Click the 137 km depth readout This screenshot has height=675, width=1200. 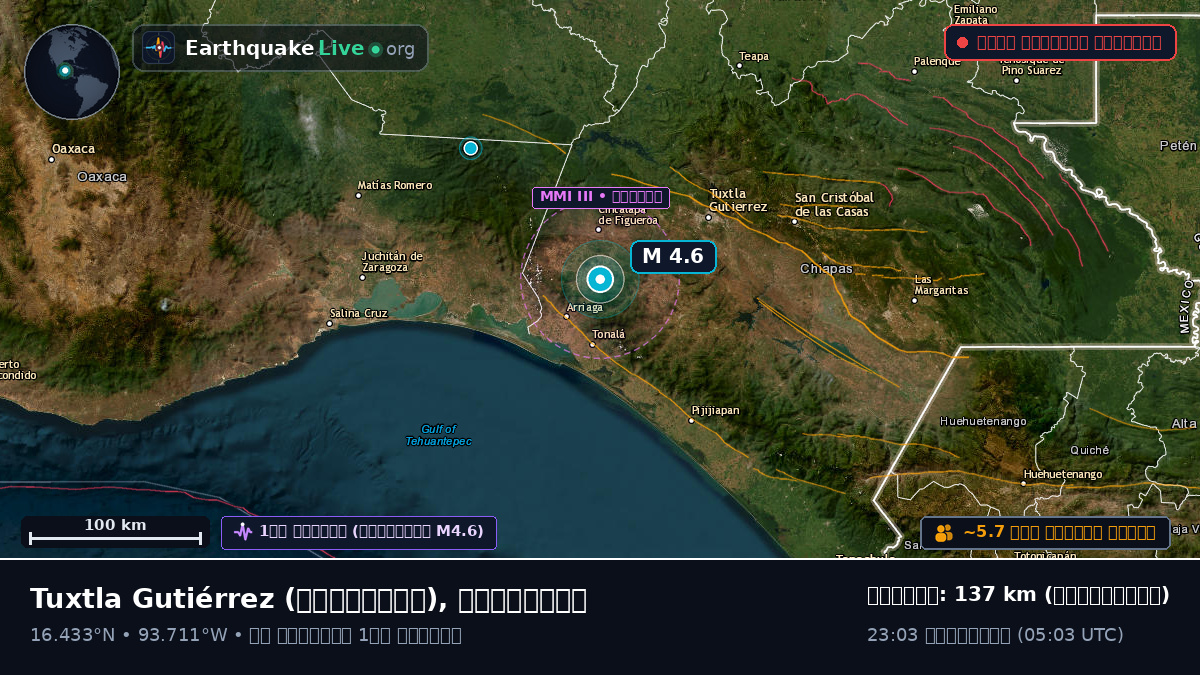click(x=1018, y=595)
